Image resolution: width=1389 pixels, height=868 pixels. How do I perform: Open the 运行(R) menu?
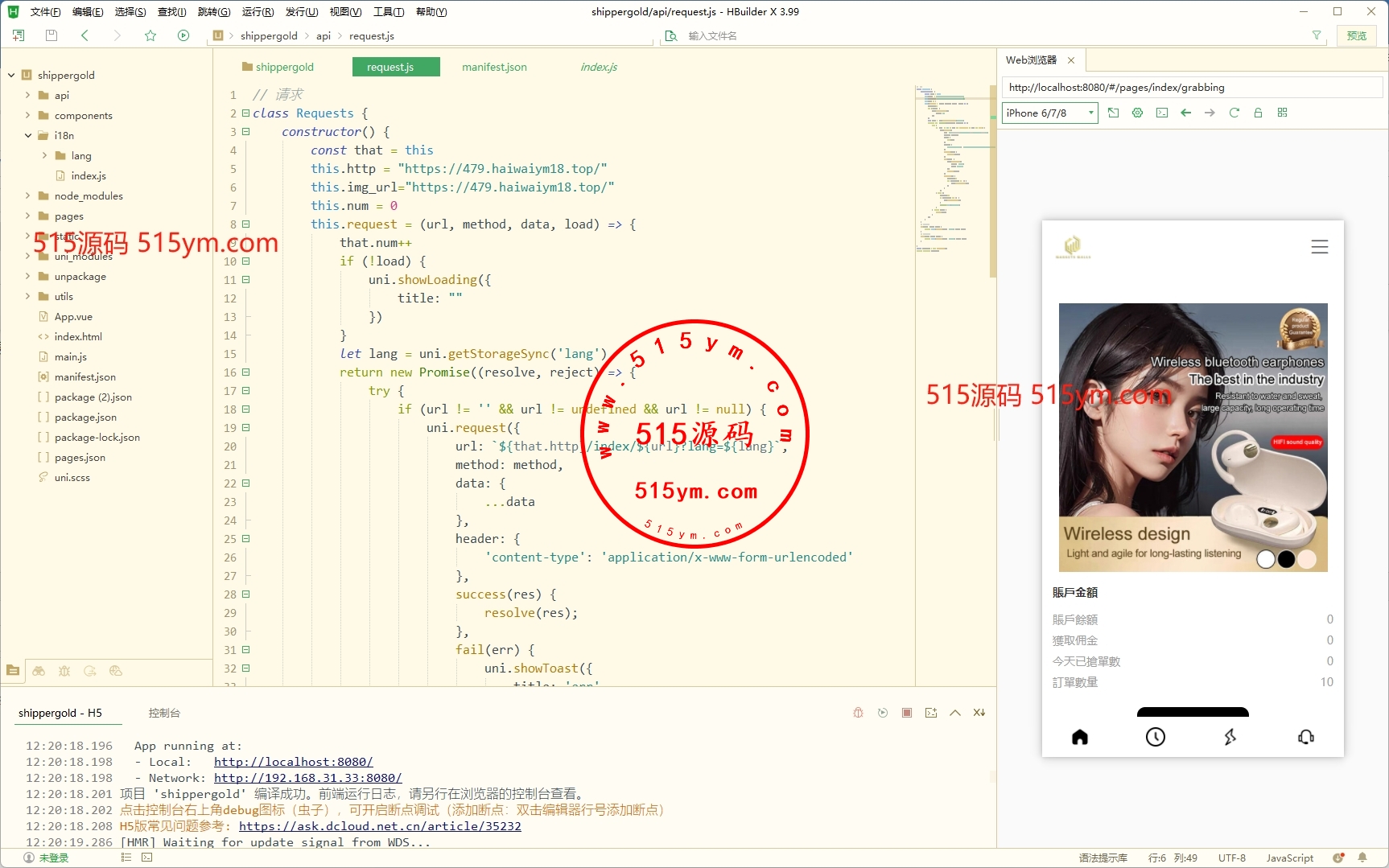coord(258,11)
